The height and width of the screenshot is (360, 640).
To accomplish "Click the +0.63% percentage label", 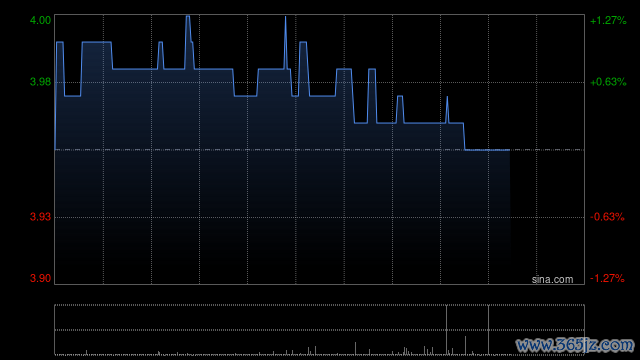I will click(x=608, y=82).
